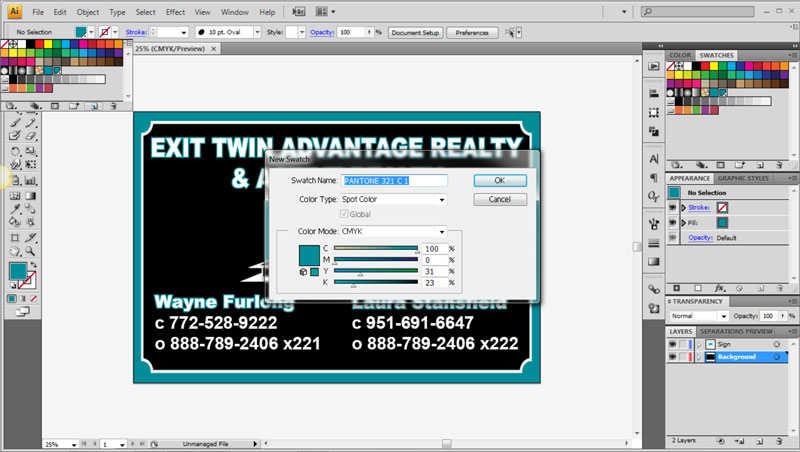Open the Effect menu

tap(175, 12)
